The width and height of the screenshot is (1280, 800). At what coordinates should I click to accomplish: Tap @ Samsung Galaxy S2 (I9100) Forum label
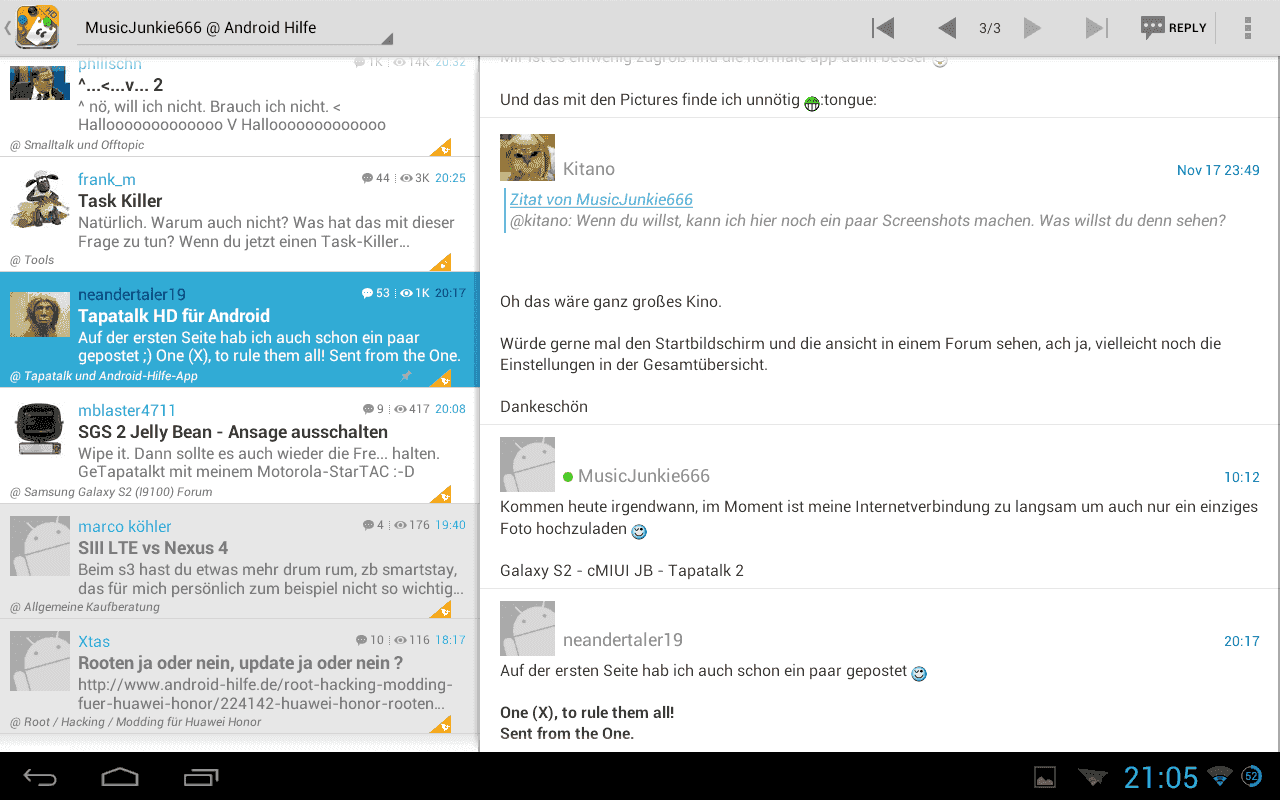[x=111, y=492]
